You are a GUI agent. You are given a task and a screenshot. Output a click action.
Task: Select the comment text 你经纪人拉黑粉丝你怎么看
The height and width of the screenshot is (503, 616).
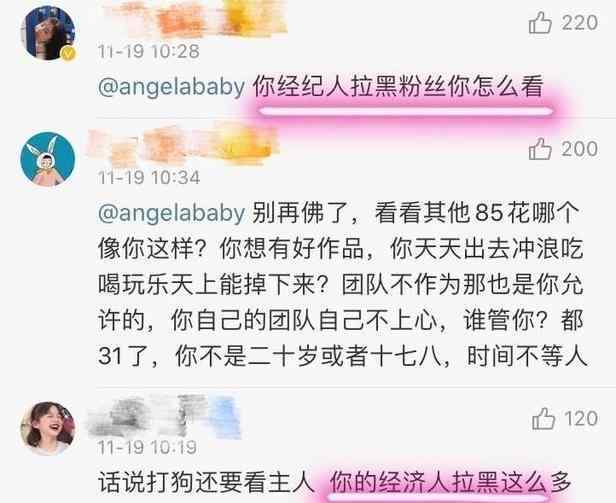(x=398, y=86)
